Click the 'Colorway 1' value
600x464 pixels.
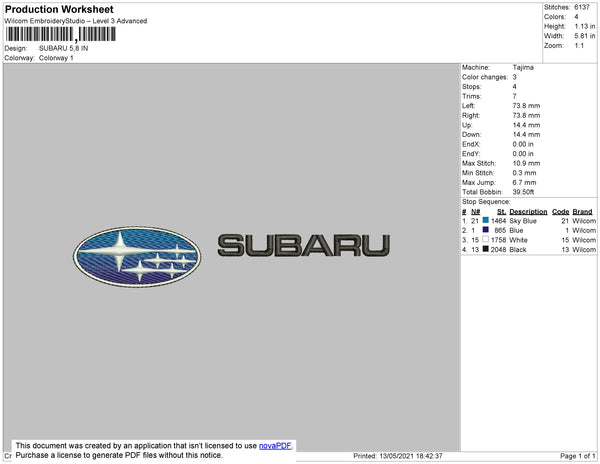[56, 58]
